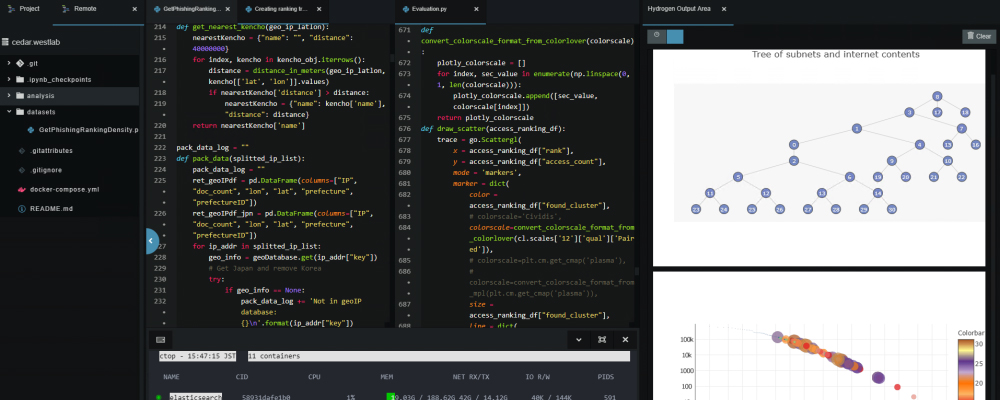Open the GetPhishingRanking editor tab
This screenshot has height=400, width=1000.
pos(192,10)
